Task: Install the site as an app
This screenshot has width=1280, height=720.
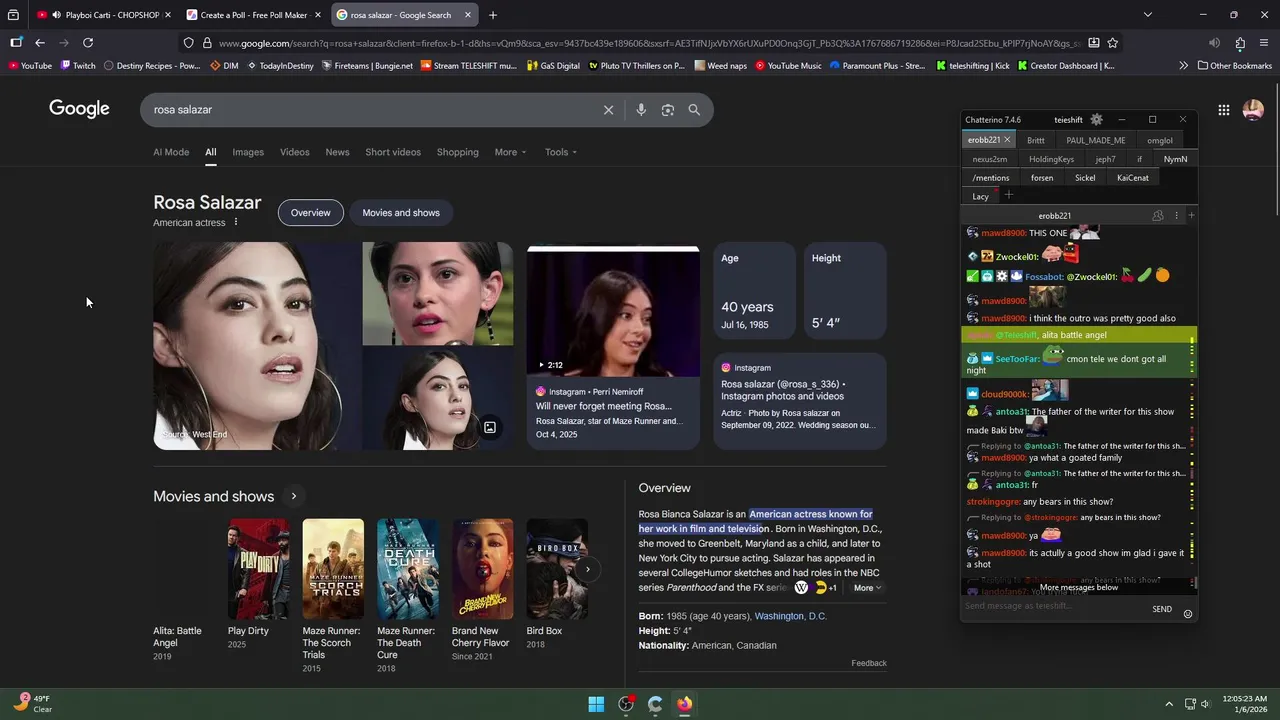Action: (x=1094, y=43)
